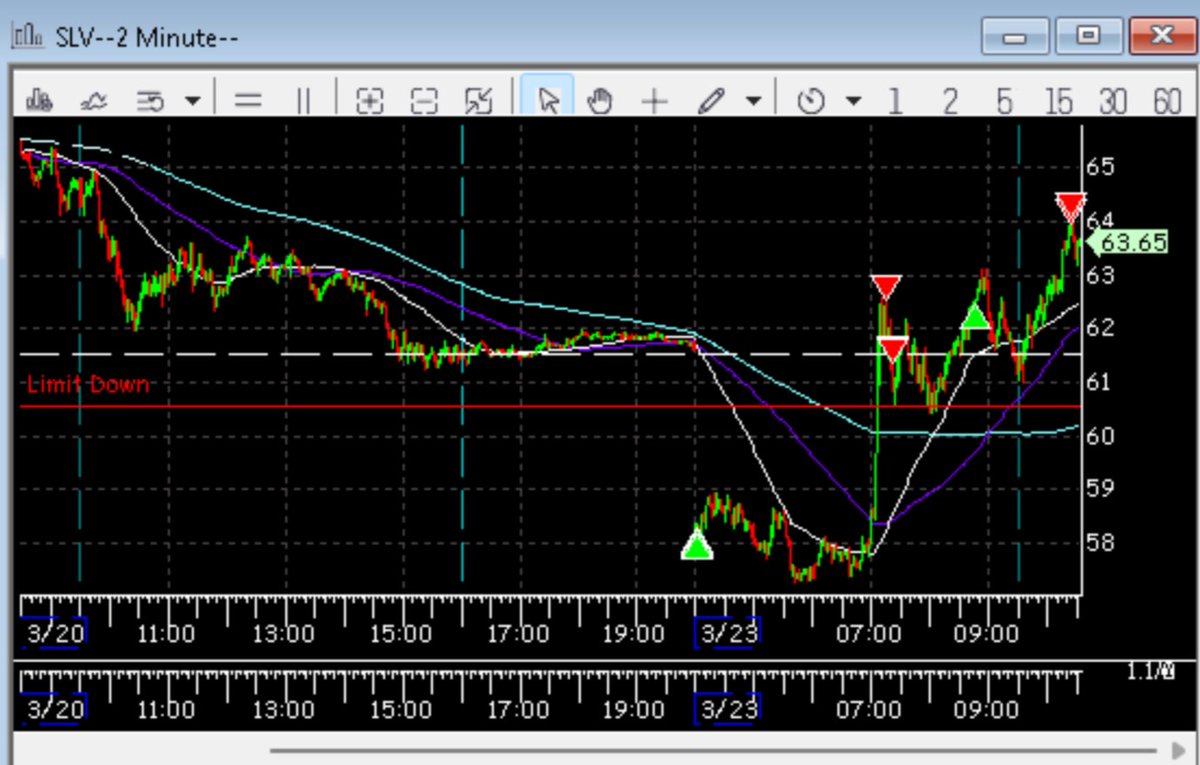
Task: Click the 13:00 label on the chart time axis
Action: tap(282, 633)
